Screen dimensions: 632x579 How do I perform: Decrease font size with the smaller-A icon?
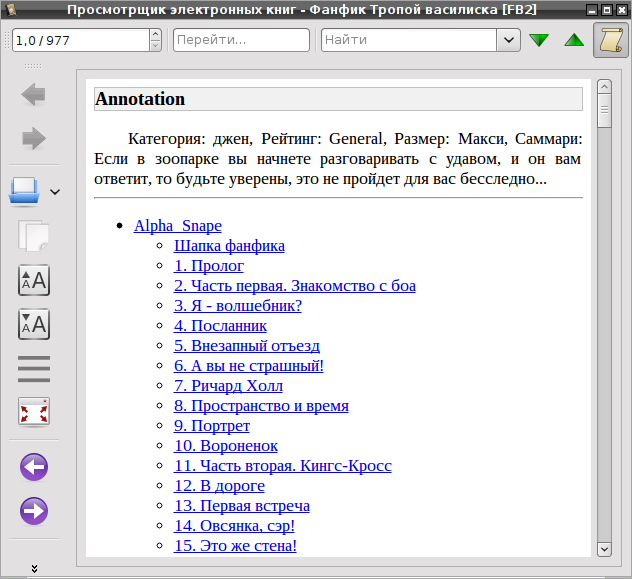click(34, 324)
